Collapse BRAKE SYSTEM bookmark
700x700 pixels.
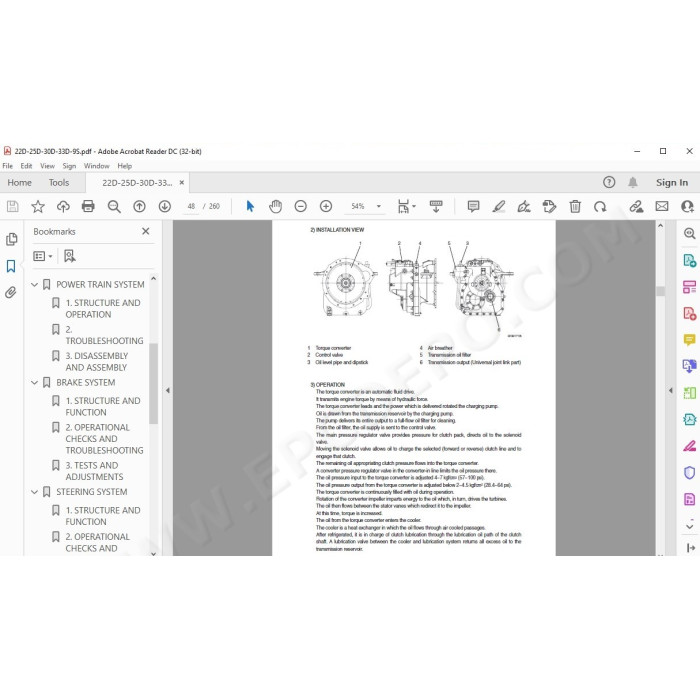coord(34,383)
